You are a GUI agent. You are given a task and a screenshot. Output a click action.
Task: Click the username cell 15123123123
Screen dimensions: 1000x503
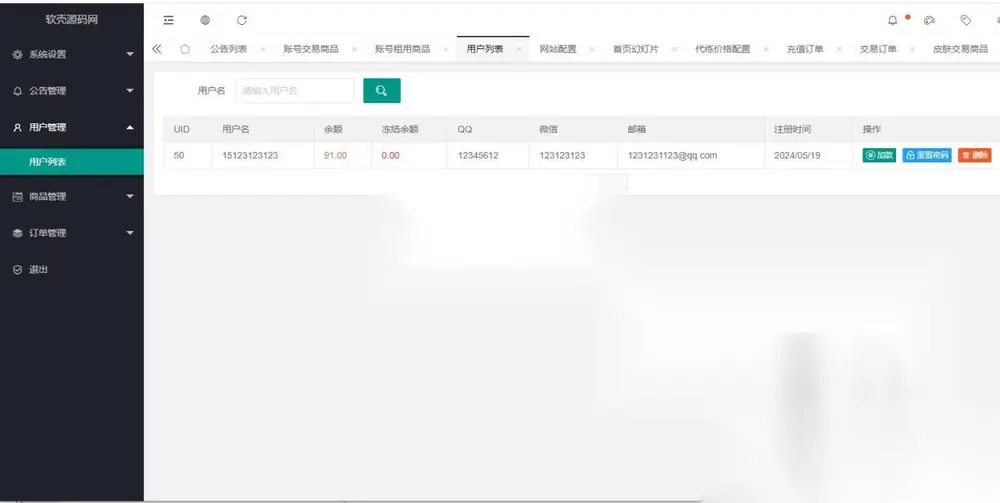click(250, 155)
